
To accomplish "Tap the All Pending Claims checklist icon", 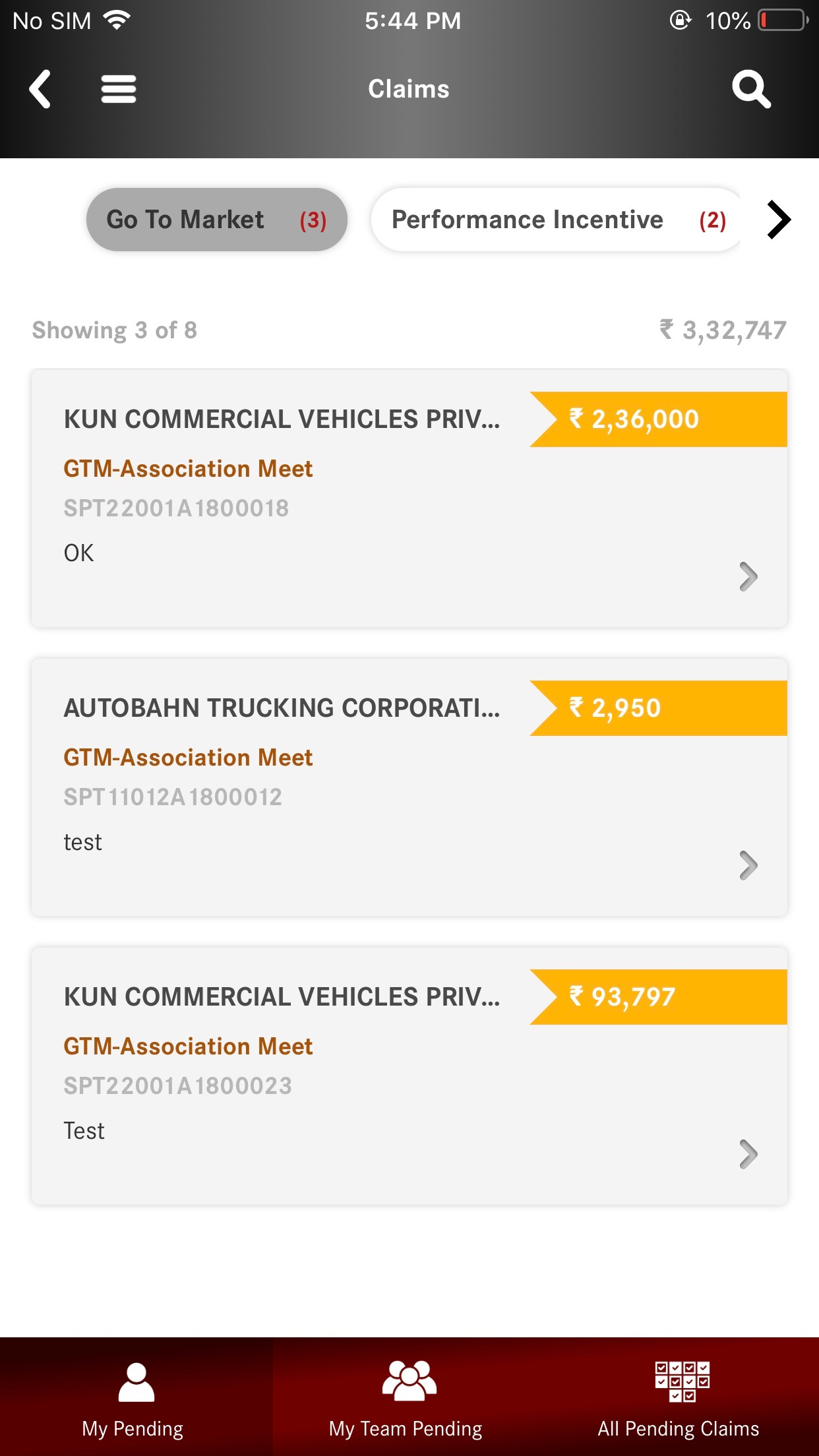I will (682, 1381).
